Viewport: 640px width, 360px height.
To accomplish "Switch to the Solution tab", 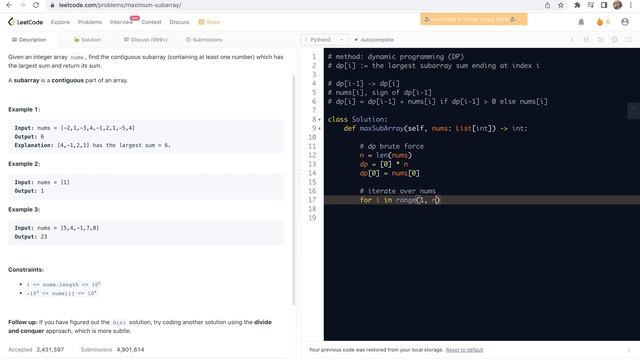I will (87, 40).
